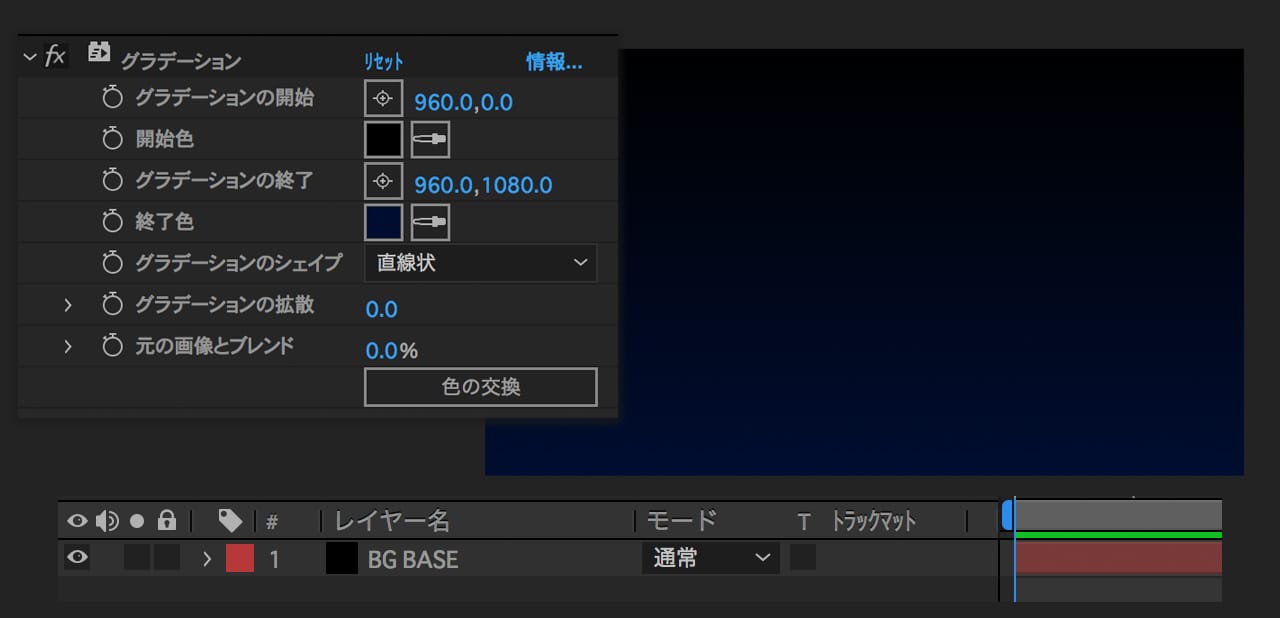Click the stopwatch next to 開始色
The height and width of the screenshot is (618, 1280).
tap(112, 139)
